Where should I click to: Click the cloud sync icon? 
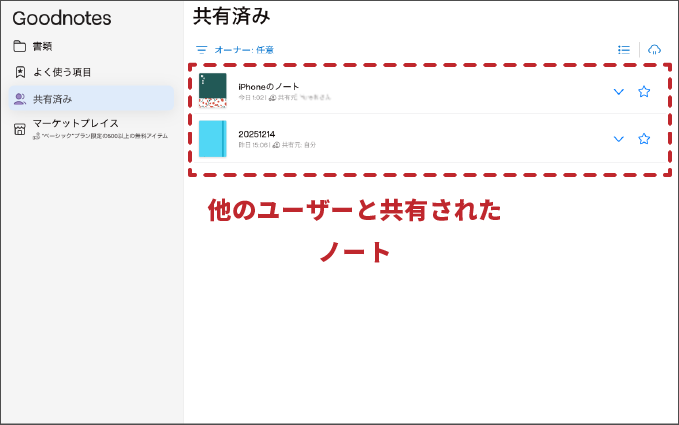click(654, 50)
